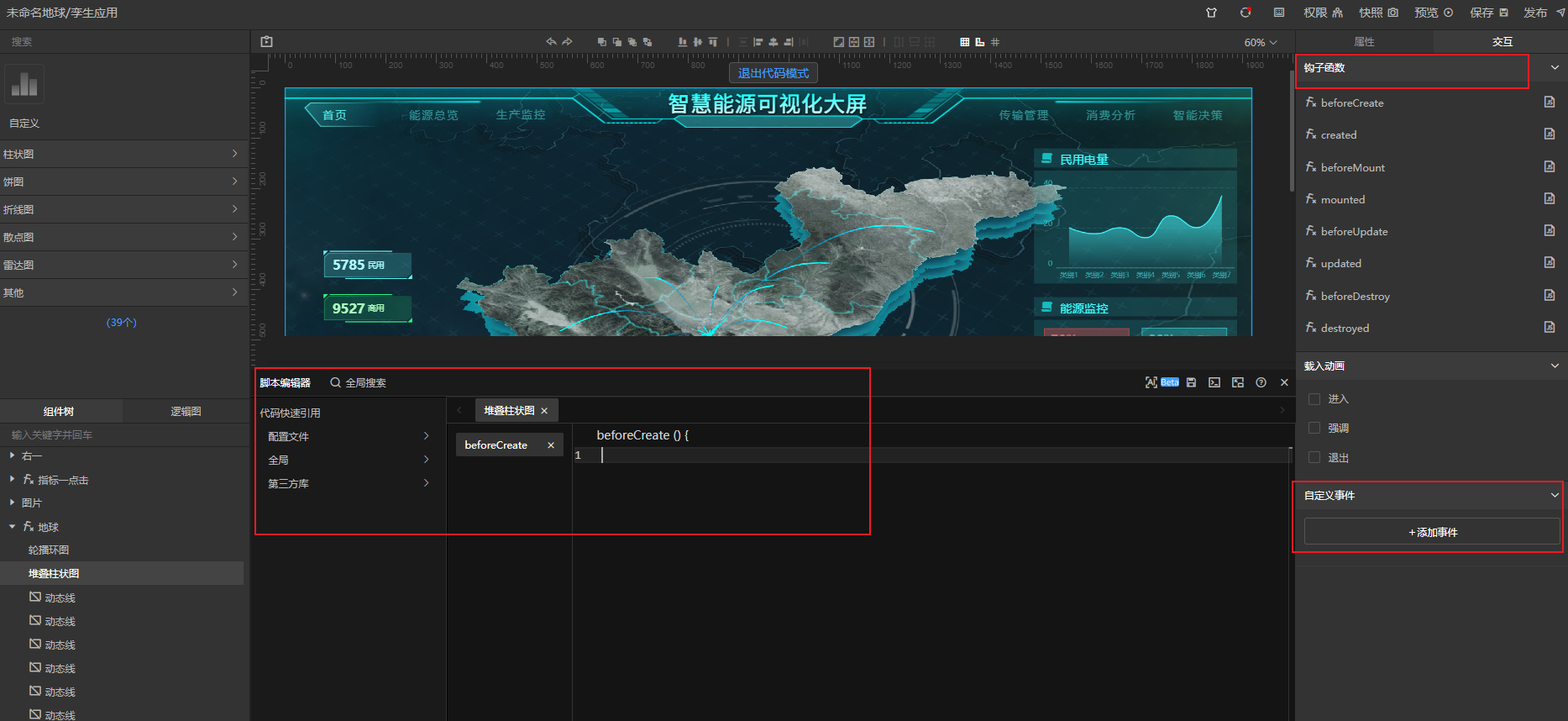Click the component 搜索 search field
The width and height of the screenshot is (1568, 721).
[x=124, y=41]
